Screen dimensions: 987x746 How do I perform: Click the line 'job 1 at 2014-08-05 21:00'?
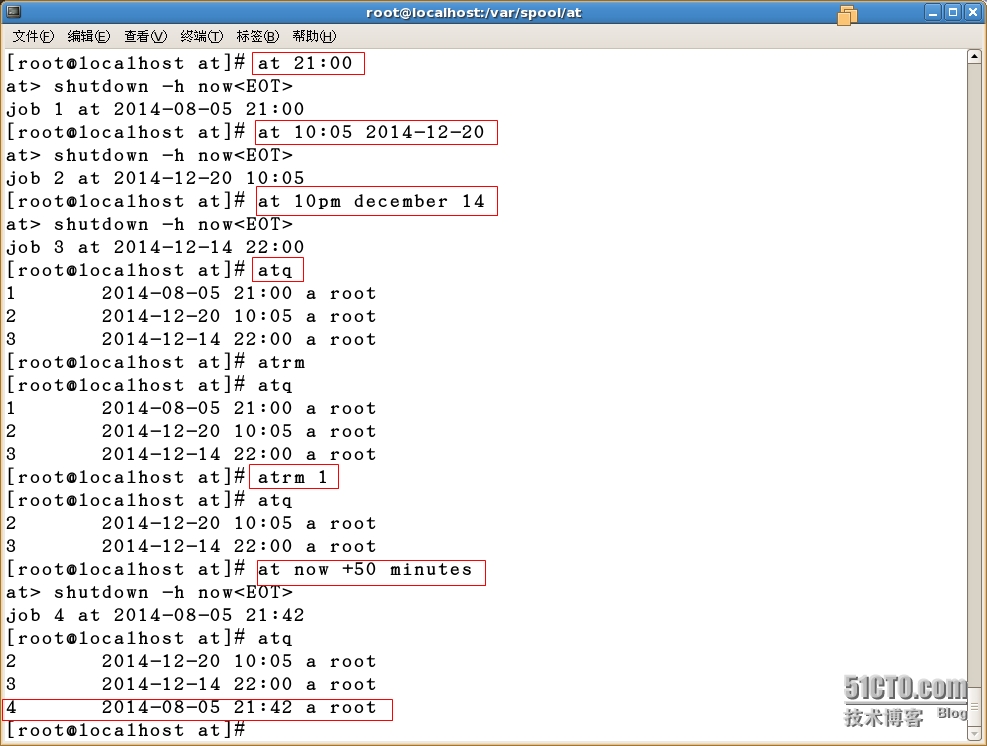pos(155,110)
